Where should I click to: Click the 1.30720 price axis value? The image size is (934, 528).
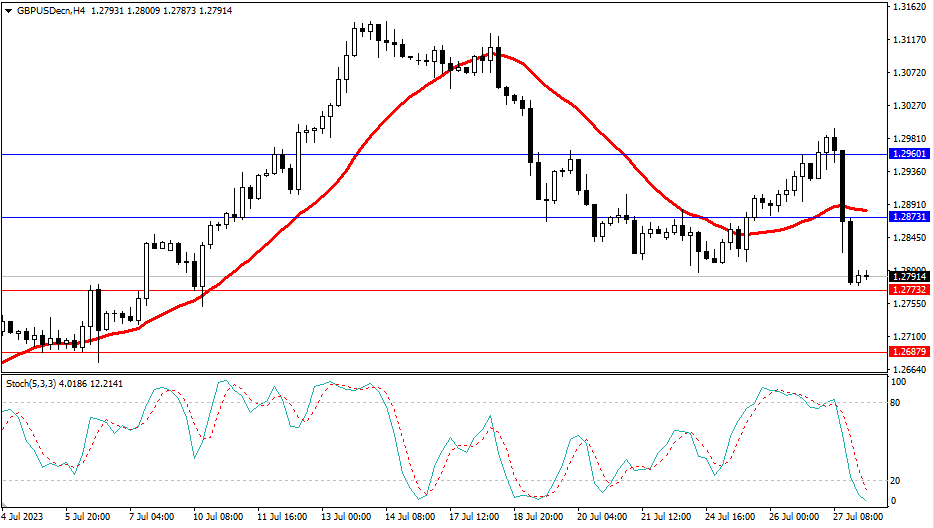908,73
